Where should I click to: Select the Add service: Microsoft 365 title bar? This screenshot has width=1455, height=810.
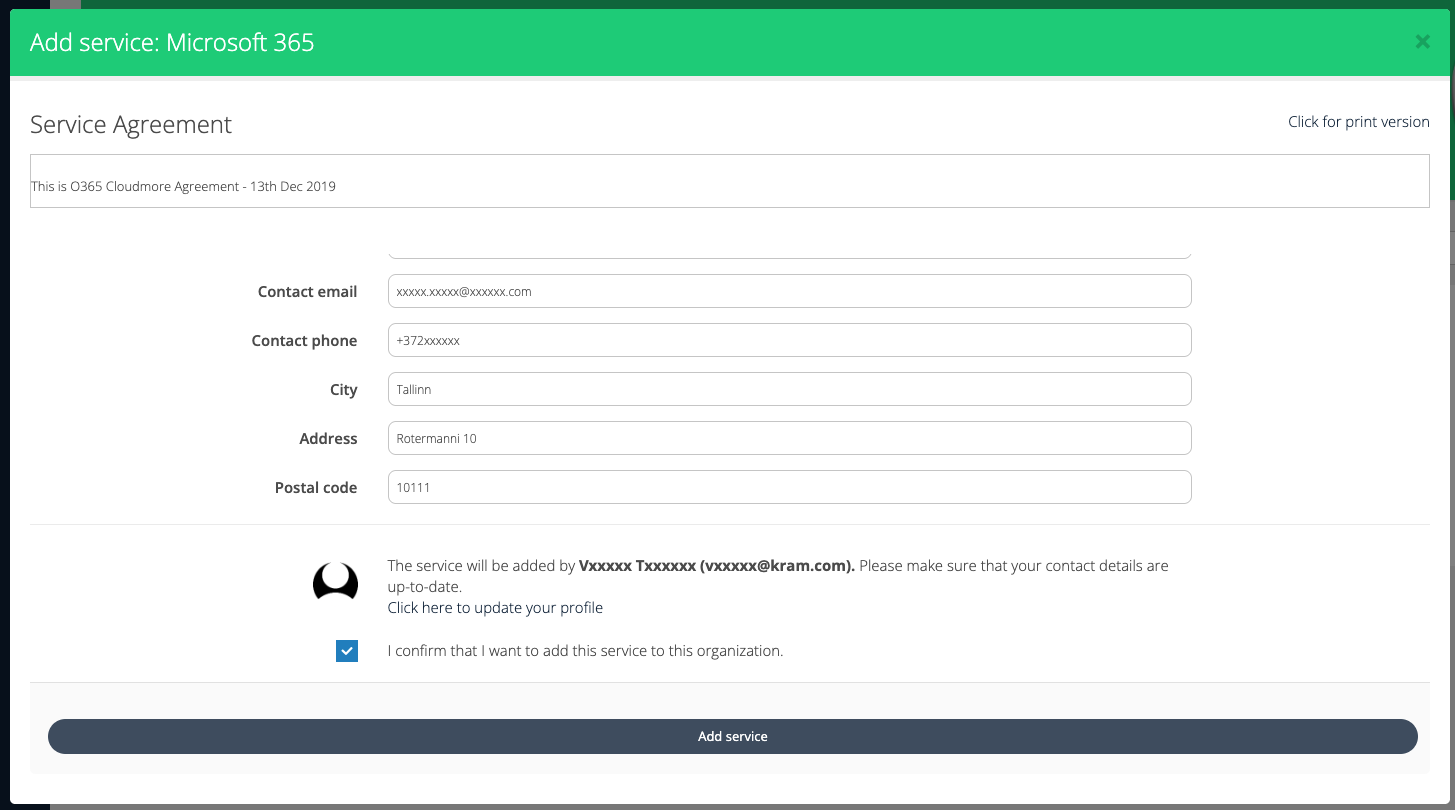pyautogui.click(x=170, y=42)
